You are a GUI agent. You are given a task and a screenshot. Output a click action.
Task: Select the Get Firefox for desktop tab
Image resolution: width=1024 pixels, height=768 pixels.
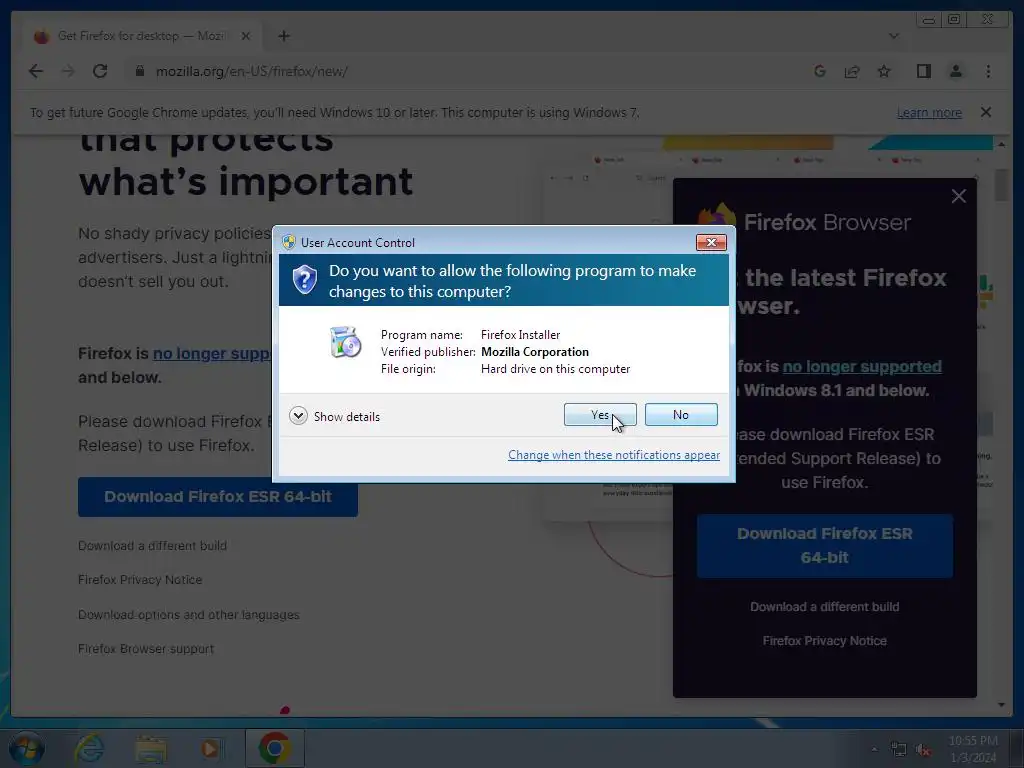(x=142, y=36)
